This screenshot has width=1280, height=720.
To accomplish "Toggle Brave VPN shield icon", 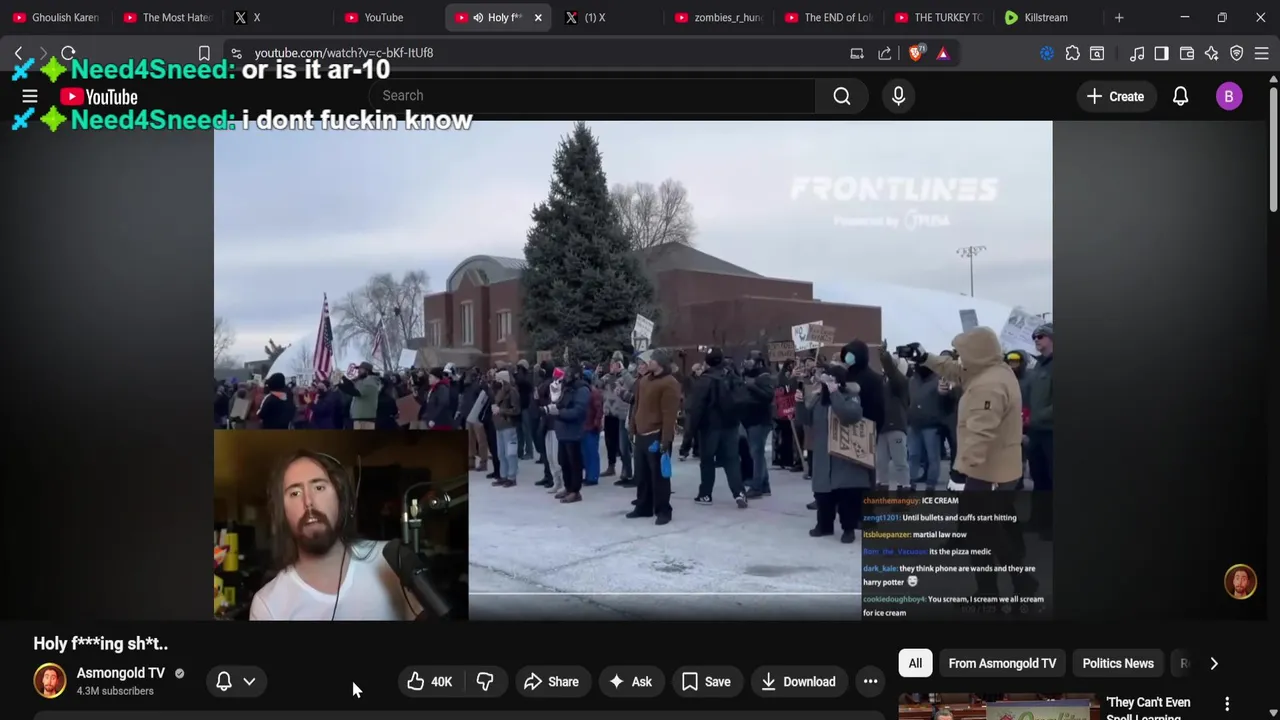I will [1237, 53].
